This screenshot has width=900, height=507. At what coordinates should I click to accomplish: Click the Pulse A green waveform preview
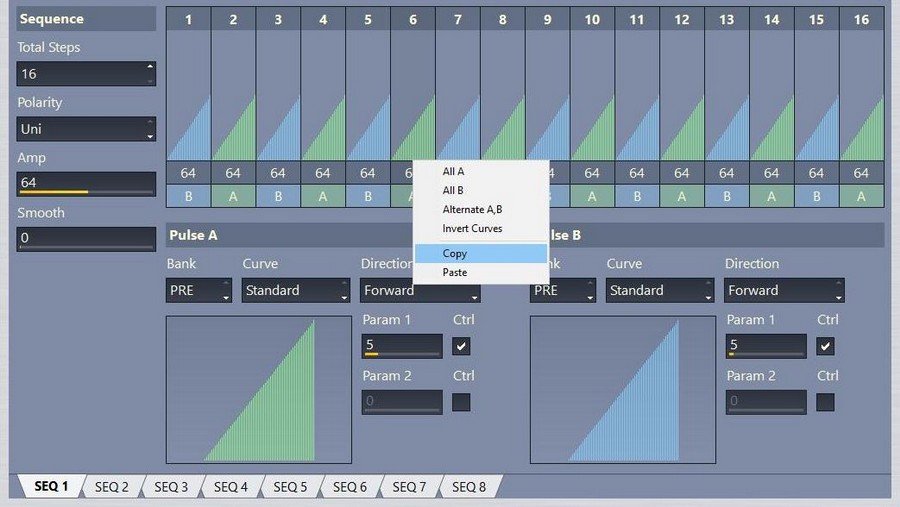259,390
